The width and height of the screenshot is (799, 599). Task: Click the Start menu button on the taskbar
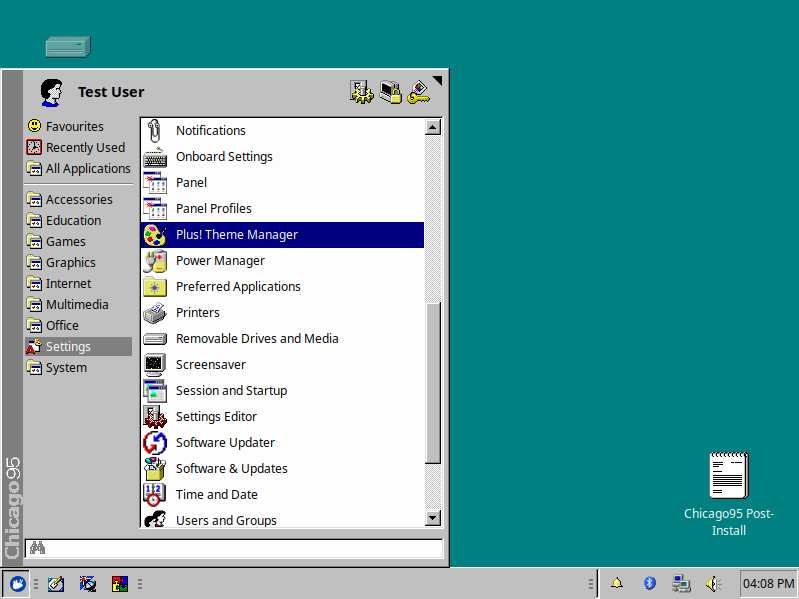point(17,584)
